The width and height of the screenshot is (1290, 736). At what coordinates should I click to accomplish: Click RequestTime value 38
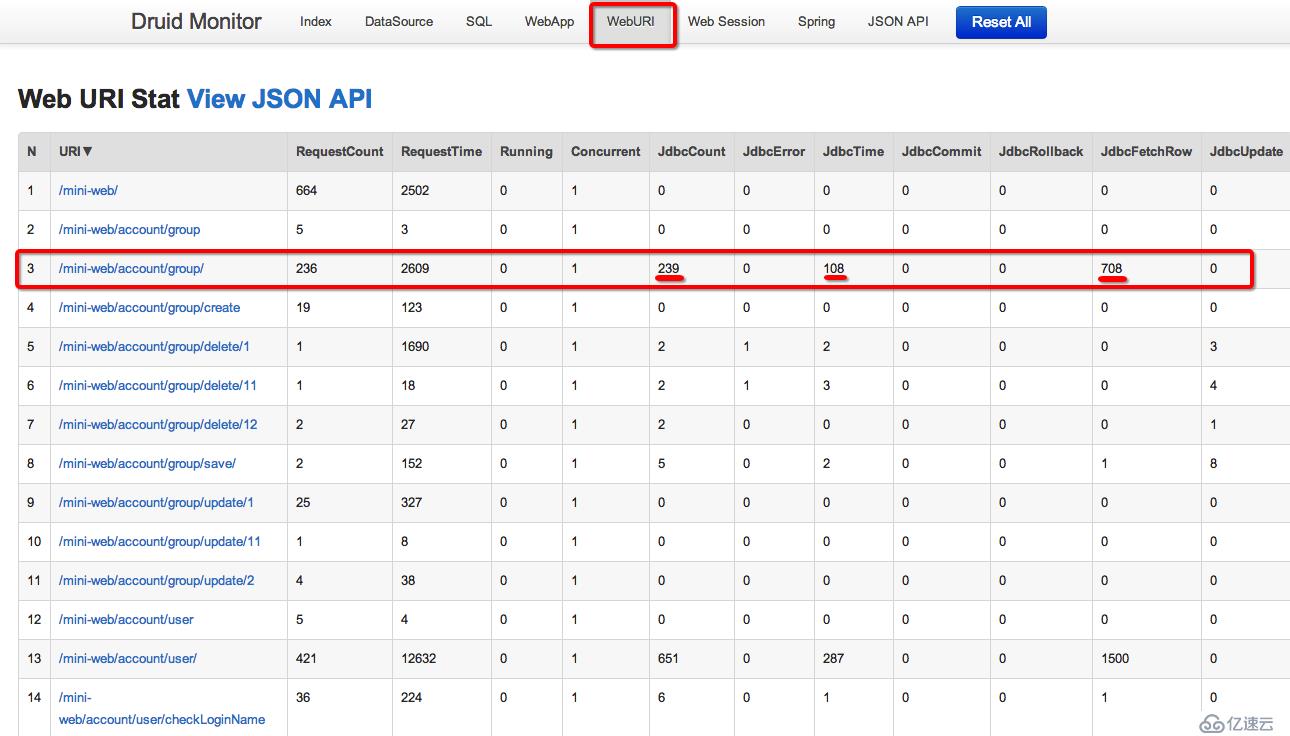408,580
